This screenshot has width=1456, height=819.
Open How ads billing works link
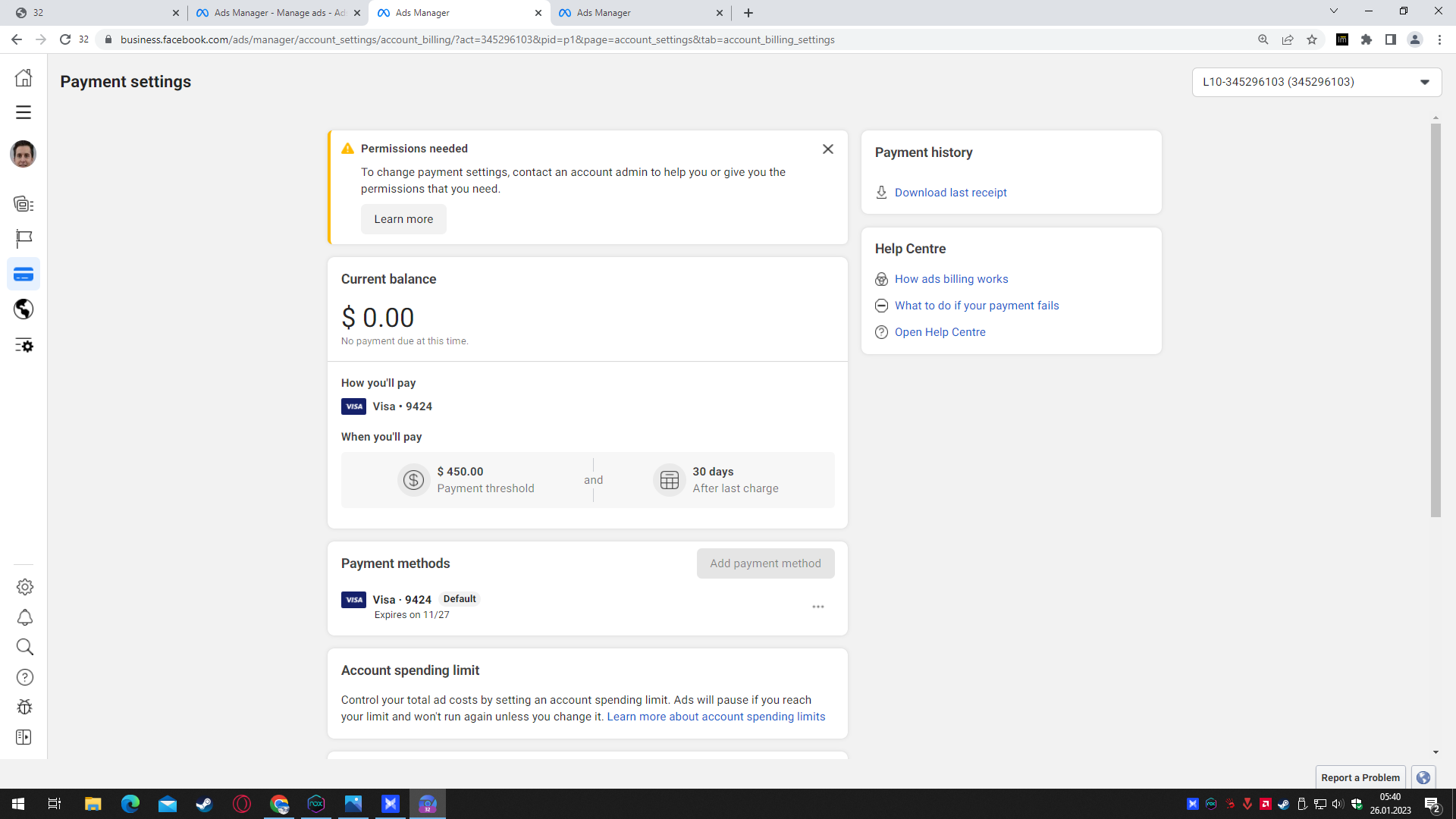pos(951,279)
